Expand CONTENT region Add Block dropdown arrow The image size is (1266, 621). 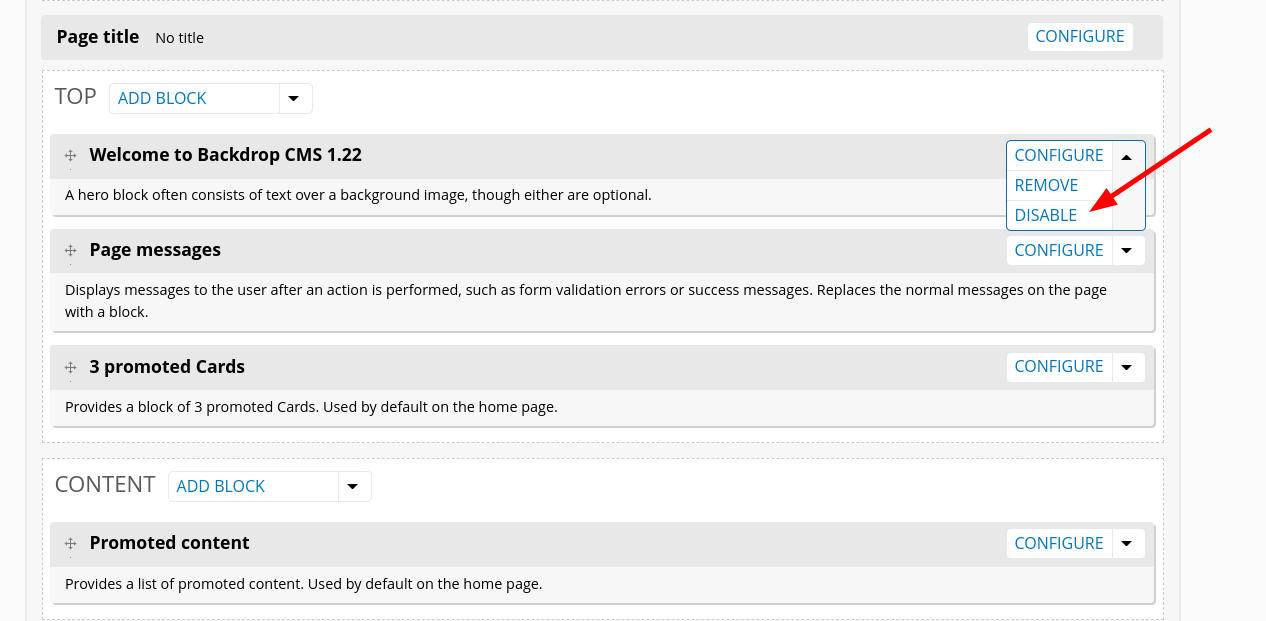pyautogui.click(x=353, y=486)
